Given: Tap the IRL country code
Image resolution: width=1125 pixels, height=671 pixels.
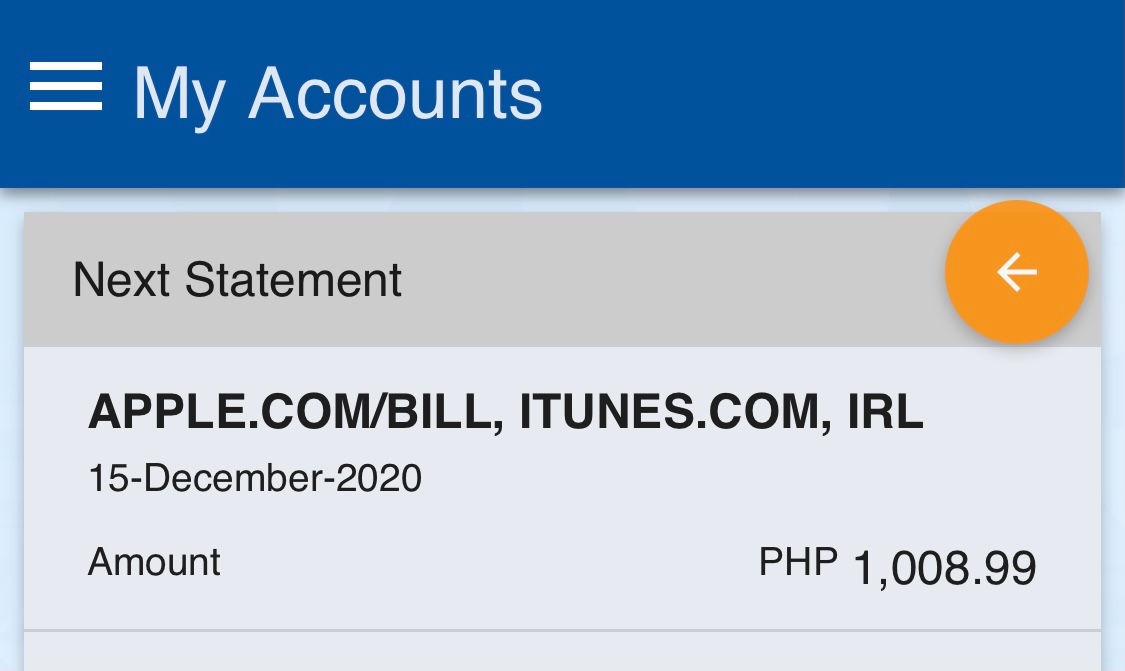Looking at the screenshot, I should click(885, 412).
